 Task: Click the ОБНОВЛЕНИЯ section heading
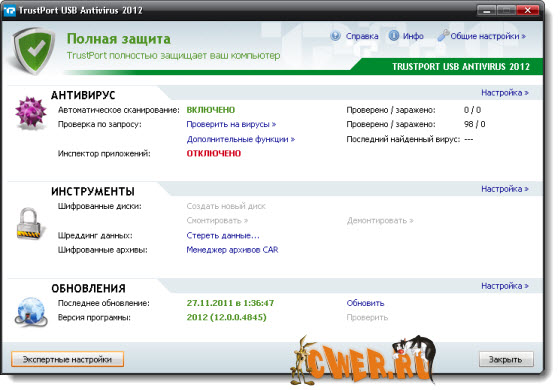coord(88,289)
